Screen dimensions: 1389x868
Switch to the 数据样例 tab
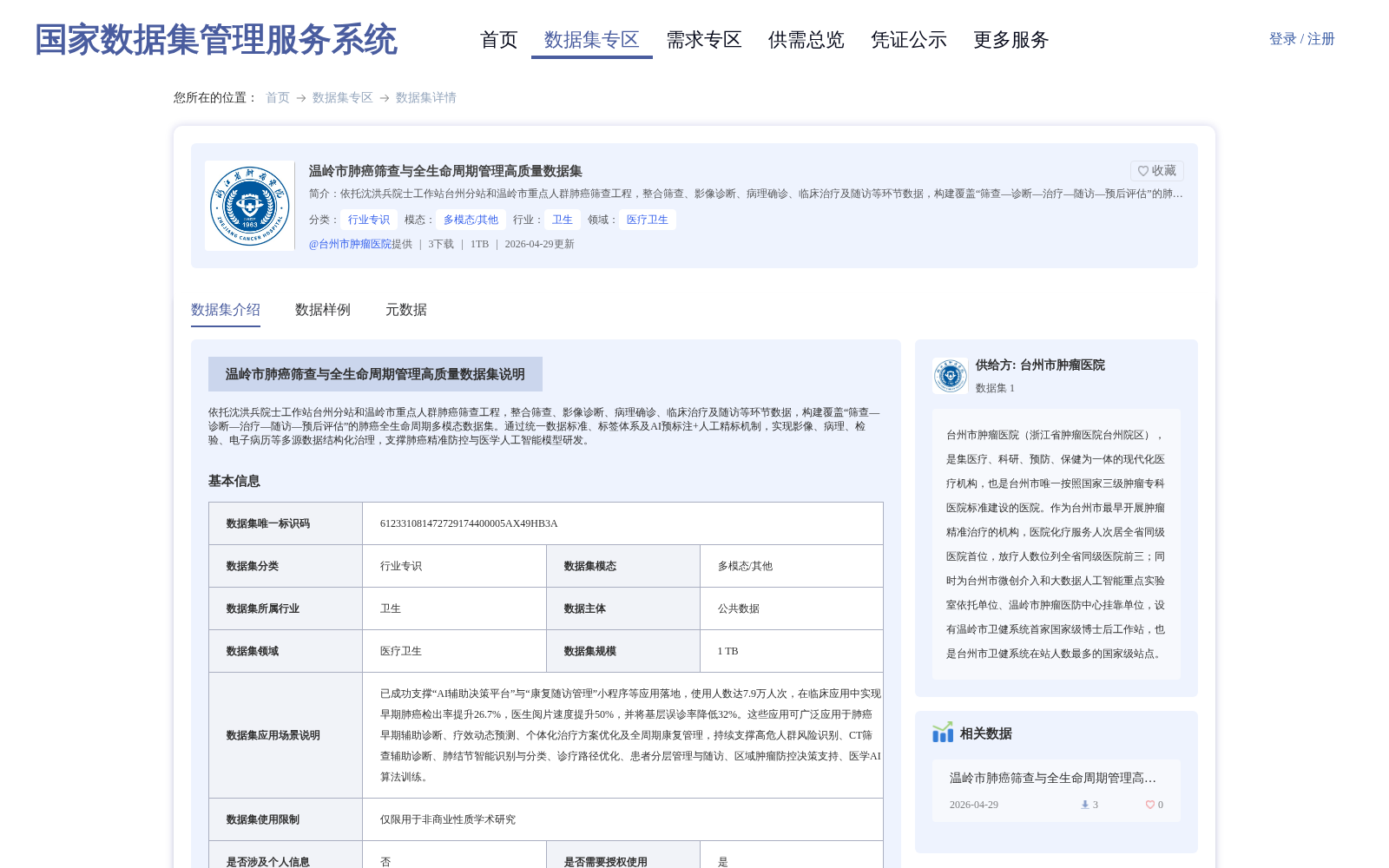323,310
